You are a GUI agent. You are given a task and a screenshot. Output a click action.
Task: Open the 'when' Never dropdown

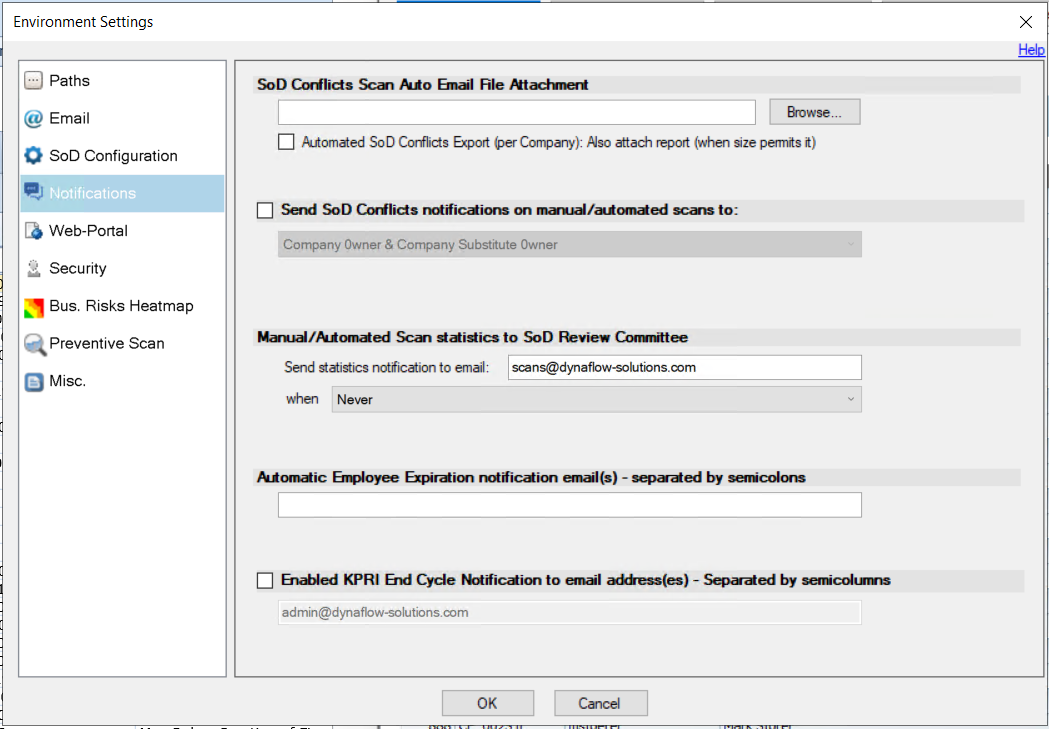coord(596,399)
